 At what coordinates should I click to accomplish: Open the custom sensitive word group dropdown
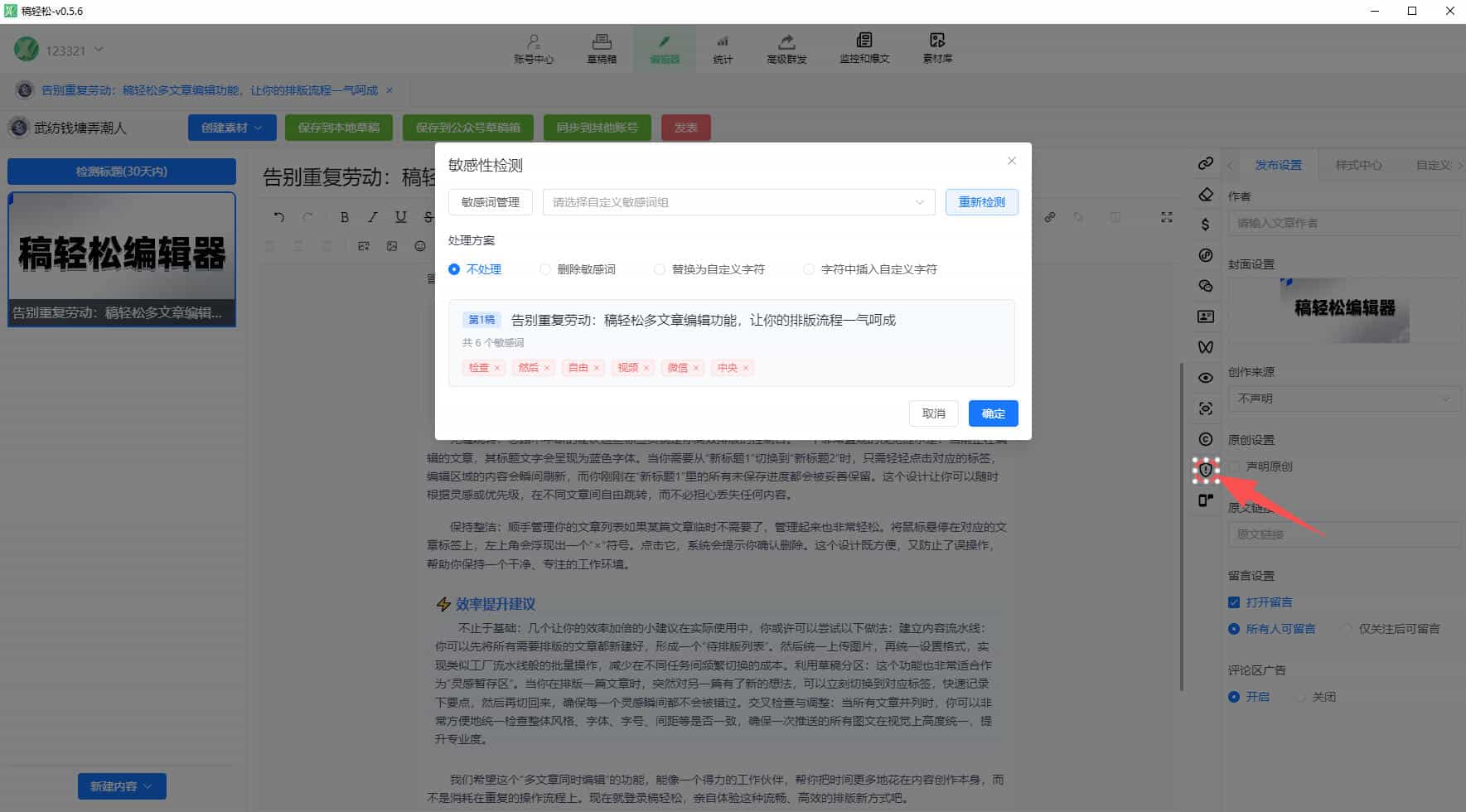click(736, 201)
